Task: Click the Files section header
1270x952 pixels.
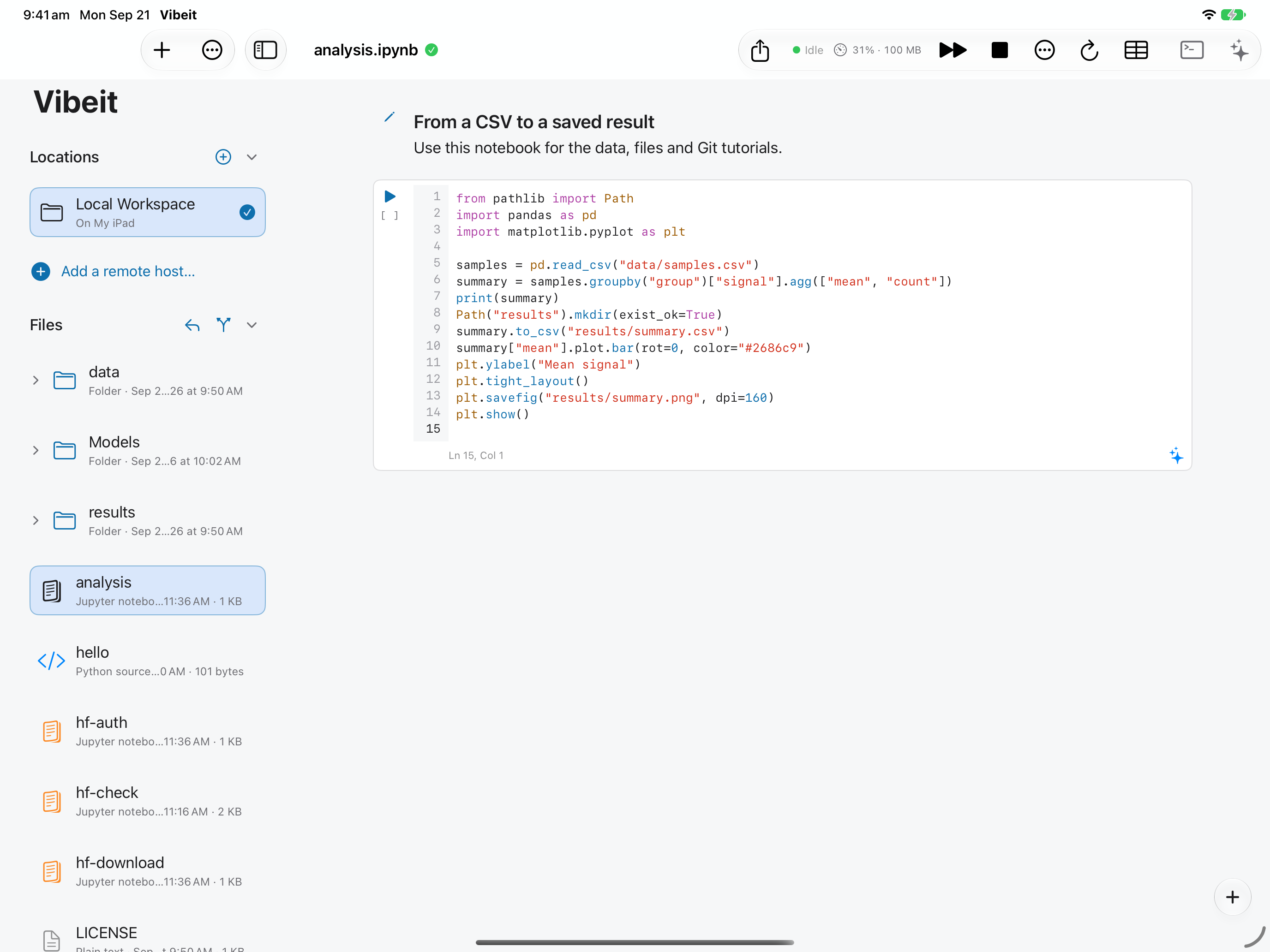Action: click(46, 325)
